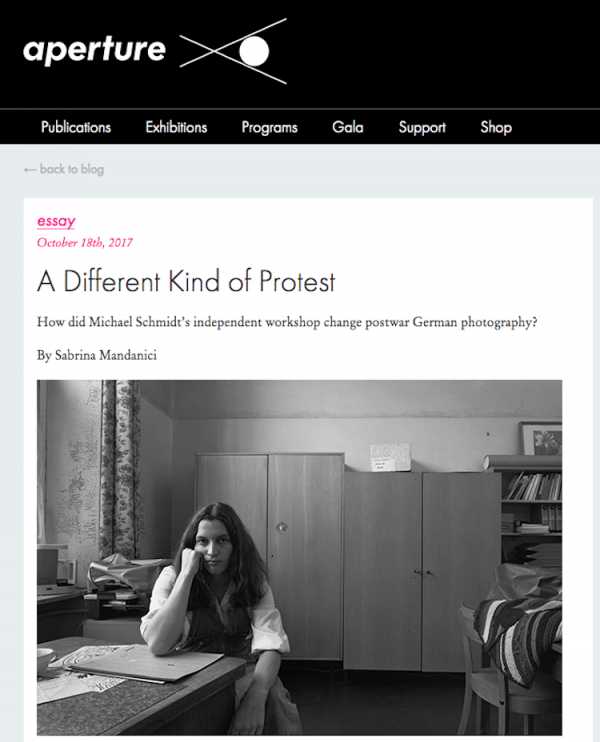Go to the Exhibitions section
The width and height of the screenshot is (600, 742).
(x=176, y=127)
